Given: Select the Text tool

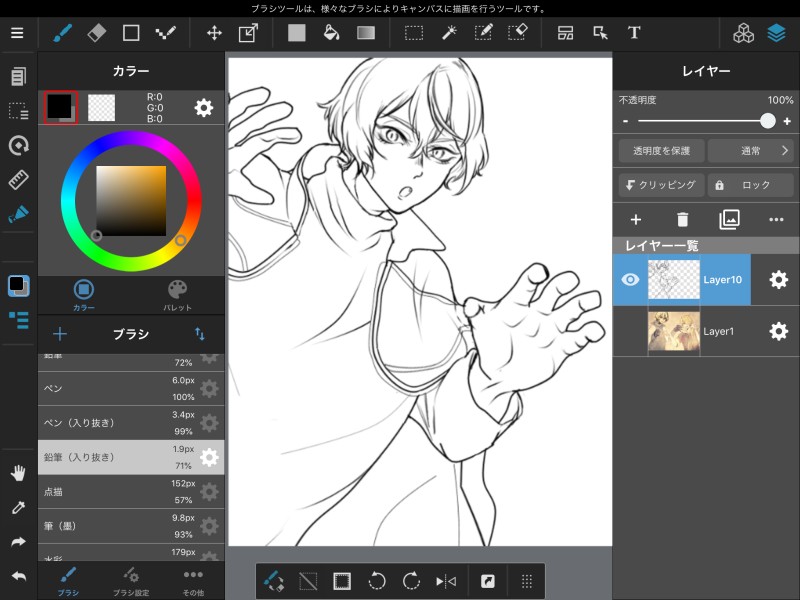Looking at the screenshot, I should [634, 33].
